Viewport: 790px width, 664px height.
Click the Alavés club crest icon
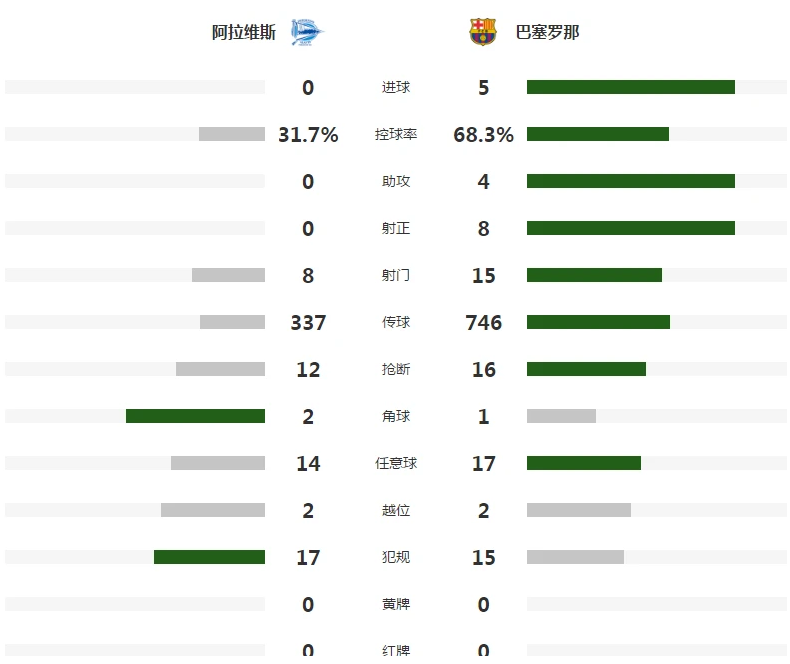point(307,32)
